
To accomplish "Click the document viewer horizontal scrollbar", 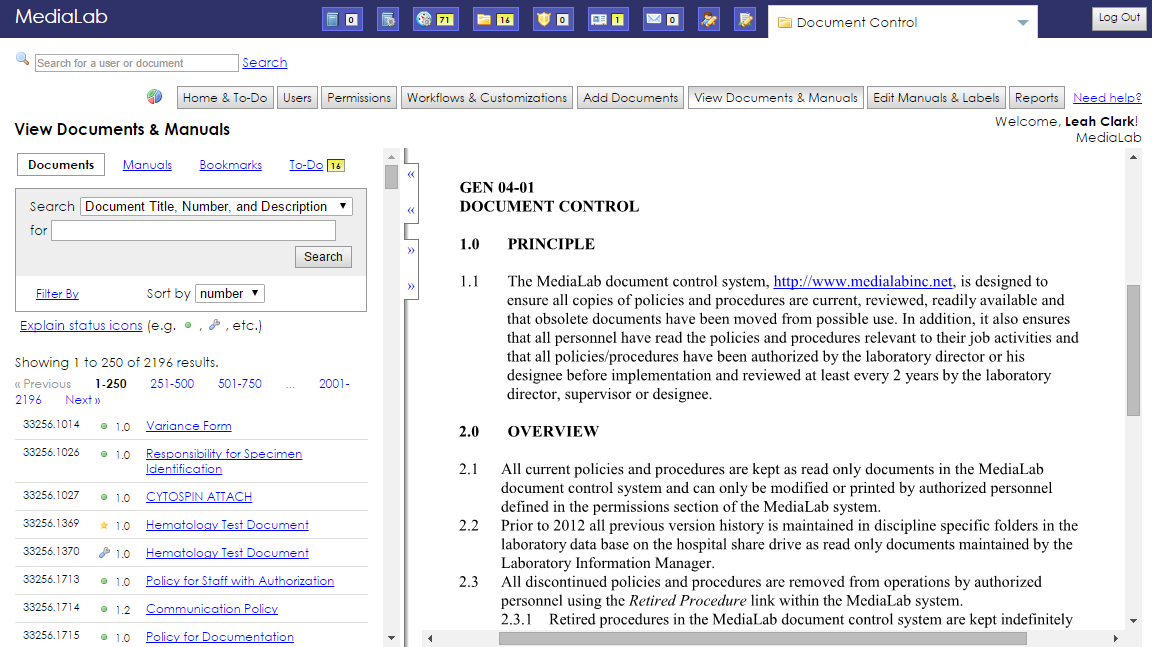I will 763,639.
